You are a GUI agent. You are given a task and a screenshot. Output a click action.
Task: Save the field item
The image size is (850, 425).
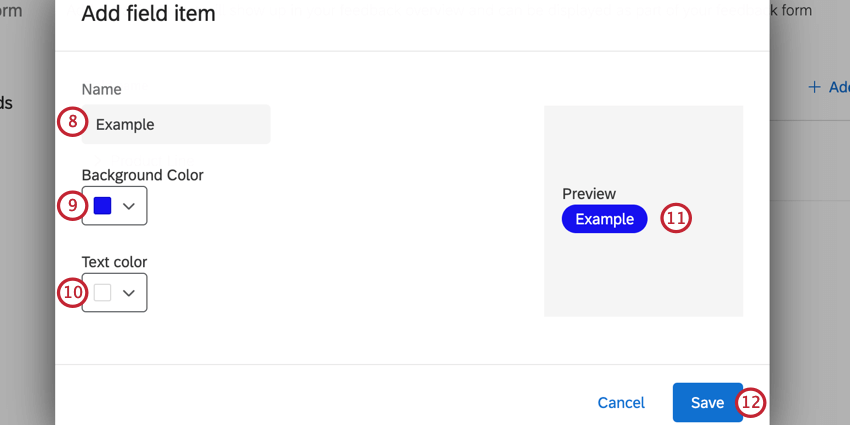tap(707, 402)
